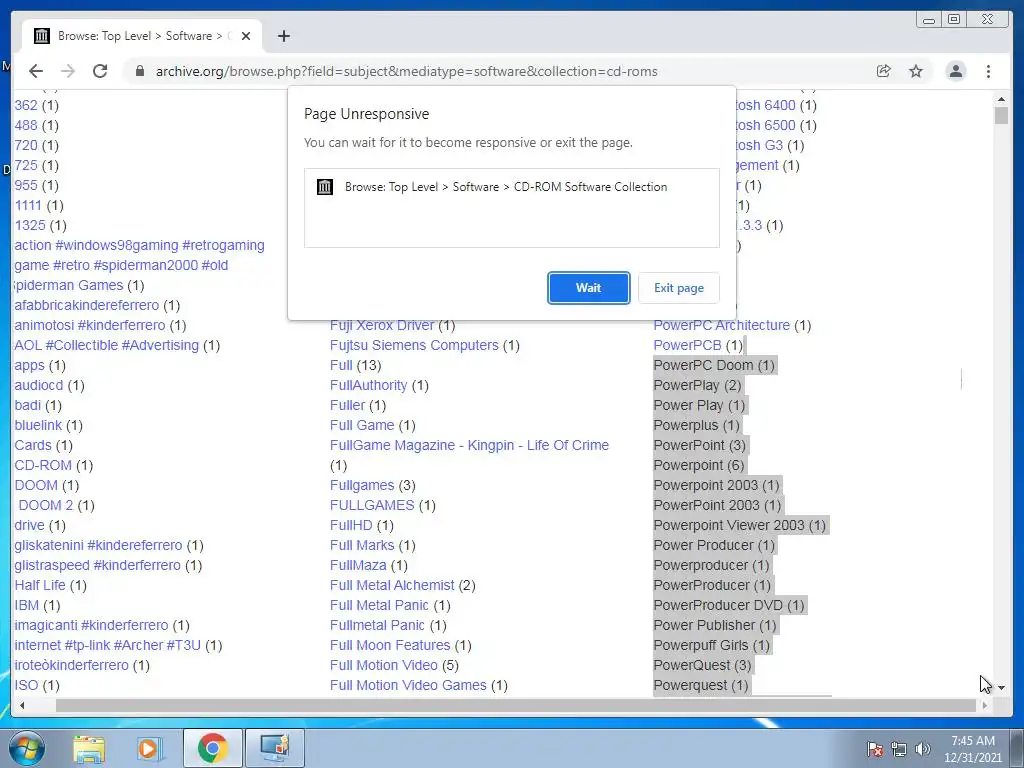Click the padlock site info icon
Image resolution: width=1024 pixels, height=768 pixels.
(140, 71)
